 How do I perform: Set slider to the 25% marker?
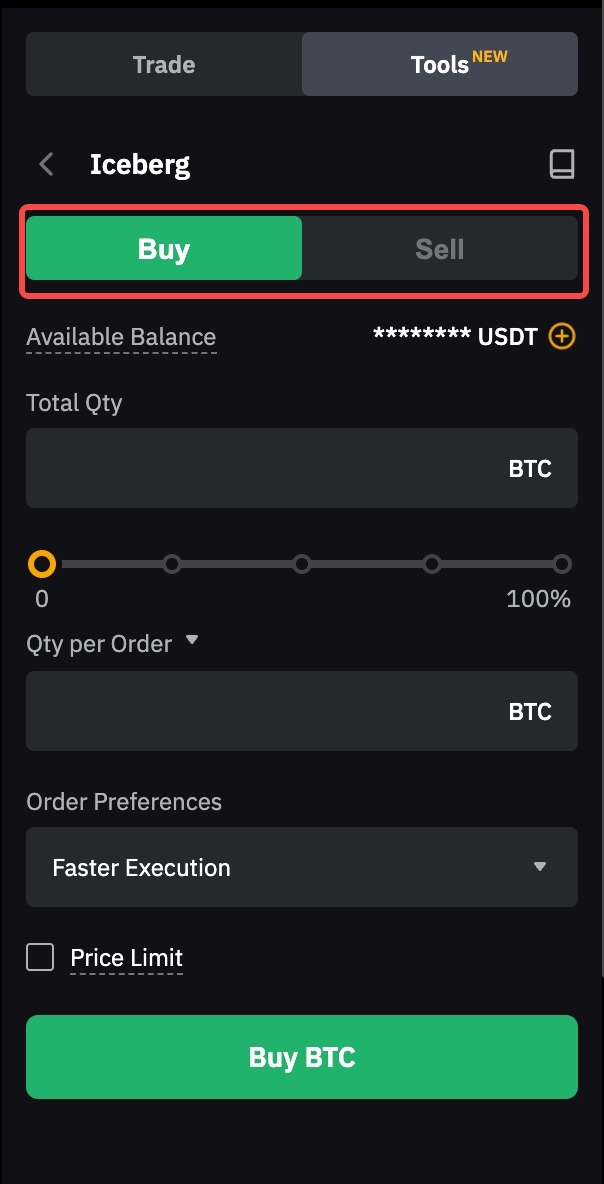coord(172,564)
